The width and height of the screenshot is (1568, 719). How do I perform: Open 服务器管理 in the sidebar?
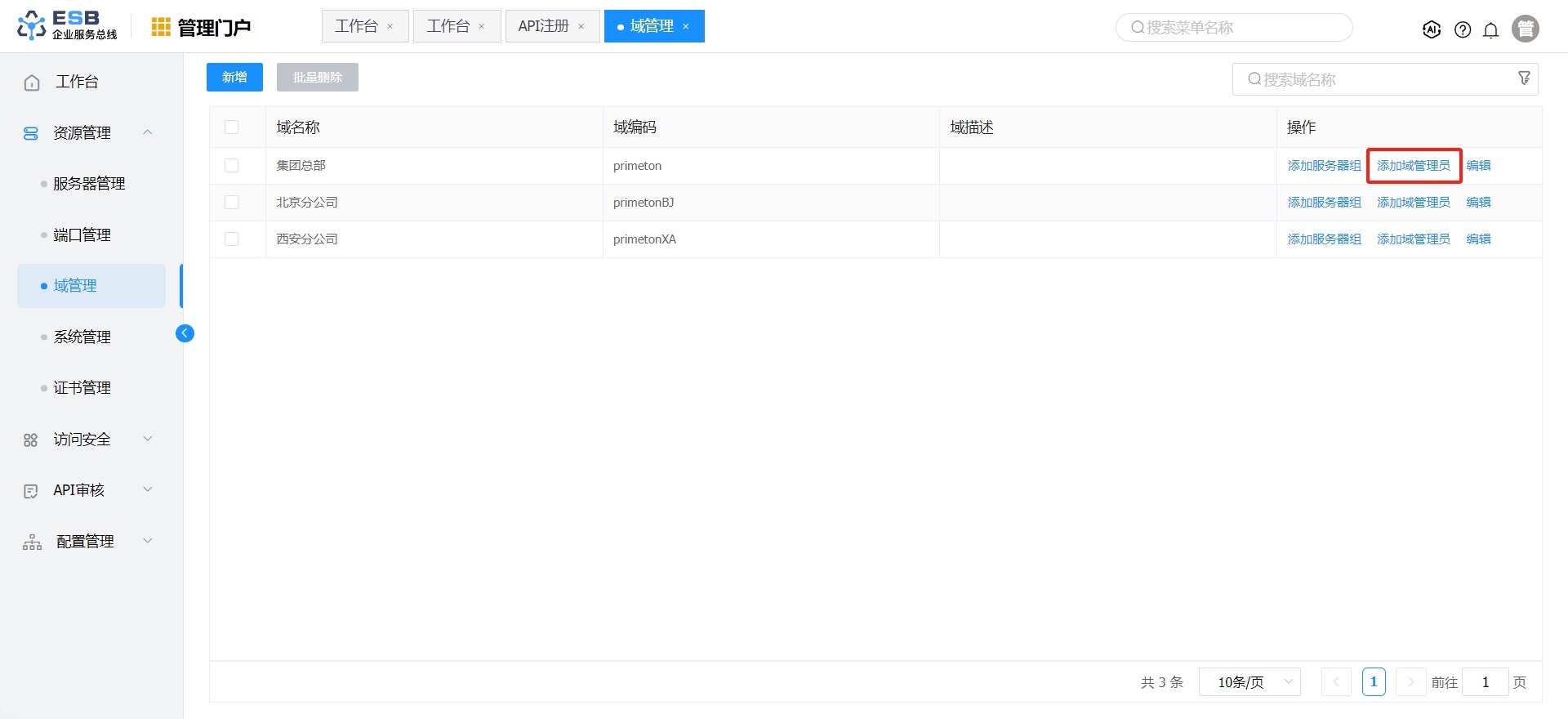(x=89, y=184)
